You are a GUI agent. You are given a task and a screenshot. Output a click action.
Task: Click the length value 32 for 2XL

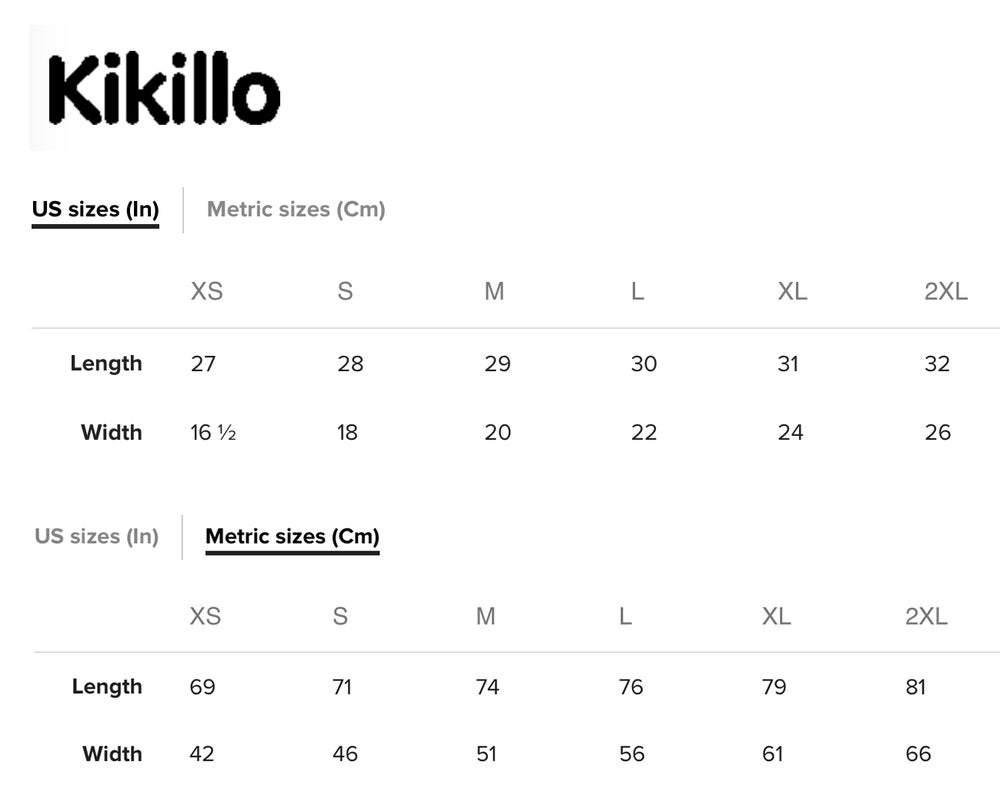pyautogui.click(x=937, y=363)
